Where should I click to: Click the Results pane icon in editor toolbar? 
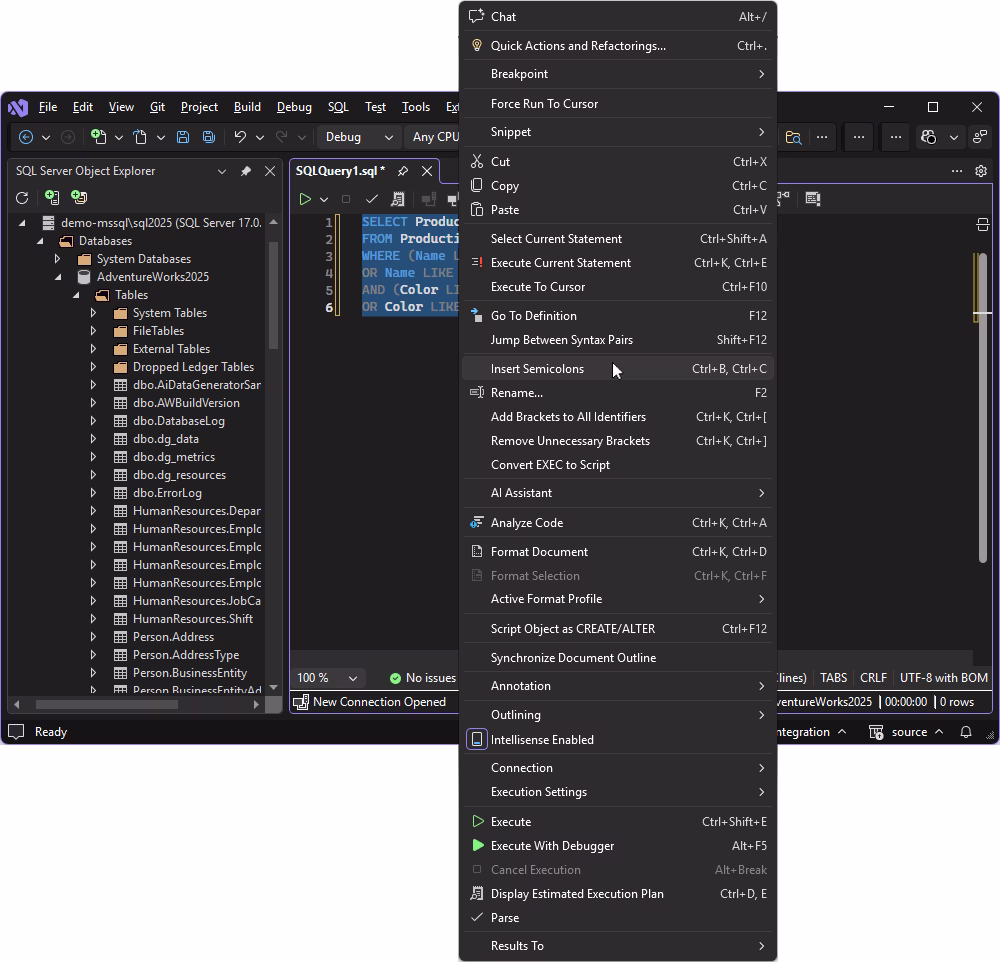tap(812, 198)
